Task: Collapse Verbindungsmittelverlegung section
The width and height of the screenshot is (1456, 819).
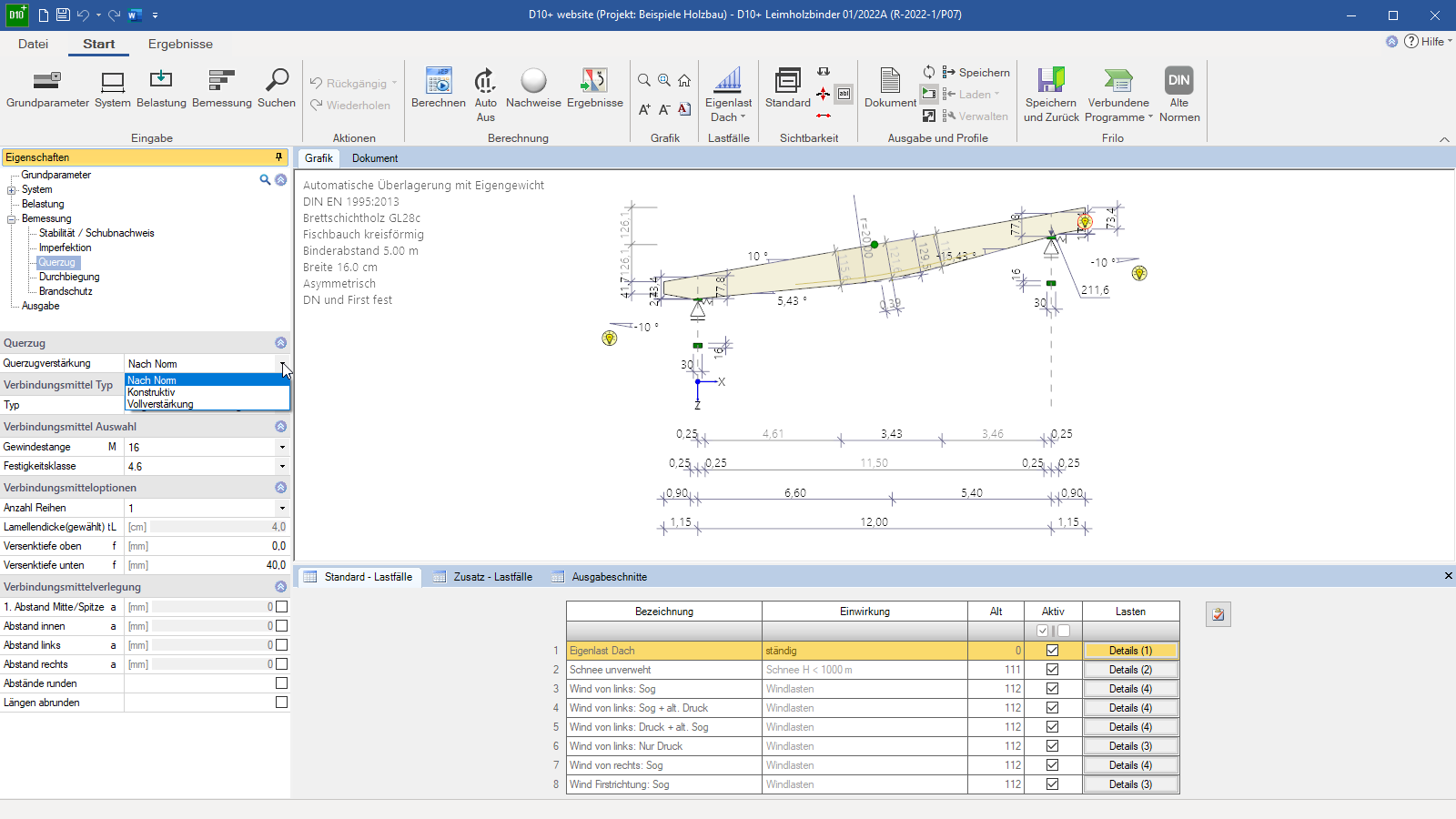Action: (281, 587)
